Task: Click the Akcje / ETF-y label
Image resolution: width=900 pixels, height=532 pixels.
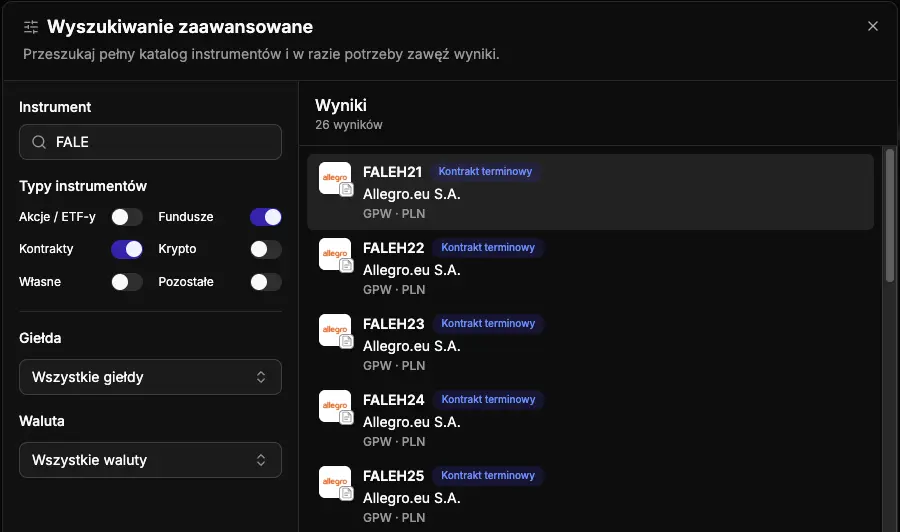Action: pos(57,217)
